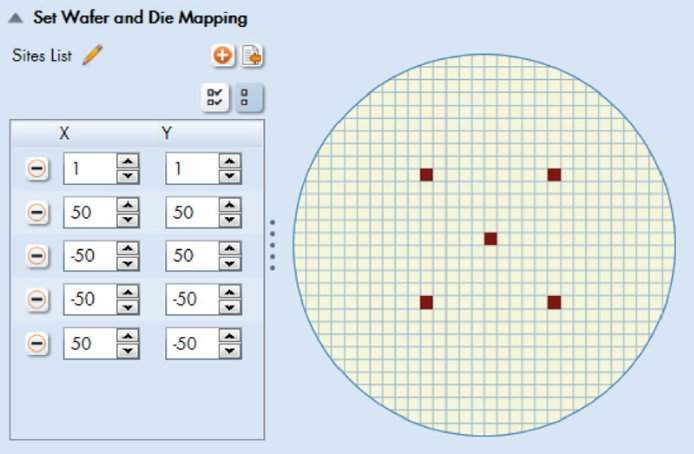Click Y field of the 50, -50 row
The width and height of the screenshot is (694, 454).
click(192, 343)
